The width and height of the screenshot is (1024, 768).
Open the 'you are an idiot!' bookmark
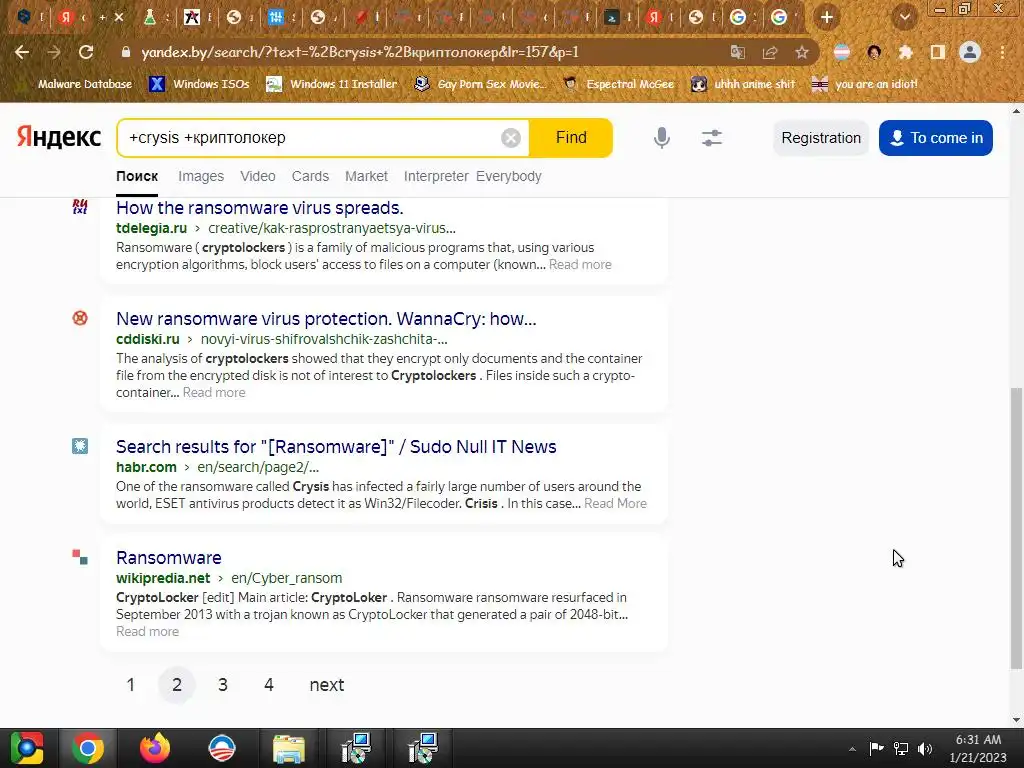click(x=865, y=84)
